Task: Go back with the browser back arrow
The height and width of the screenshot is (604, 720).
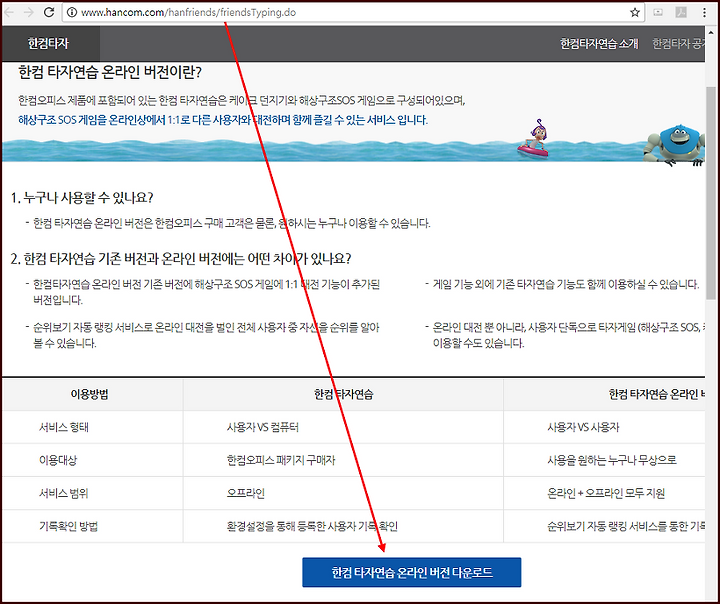Action: (8, 12)
